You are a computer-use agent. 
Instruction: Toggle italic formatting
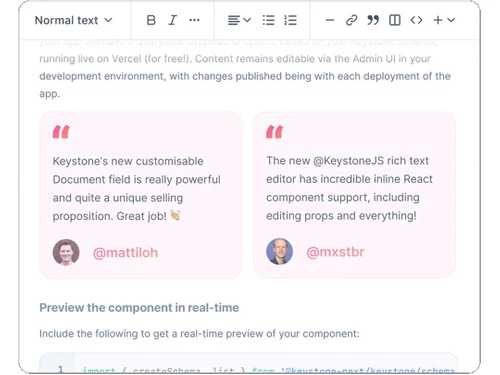[x=172, y=20]
